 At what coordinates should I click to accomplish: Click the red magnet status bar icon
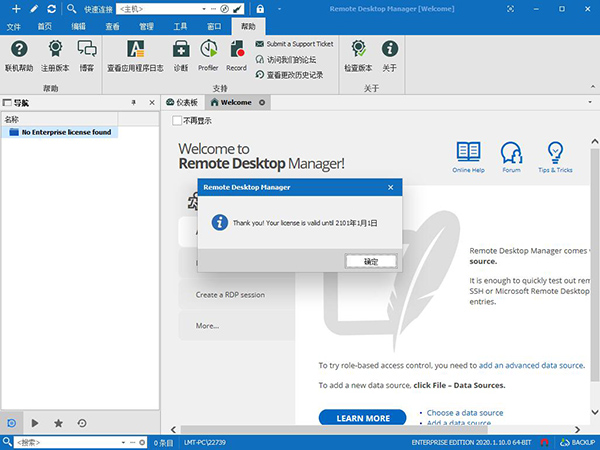pyautogui.click(x=545, y=442)
